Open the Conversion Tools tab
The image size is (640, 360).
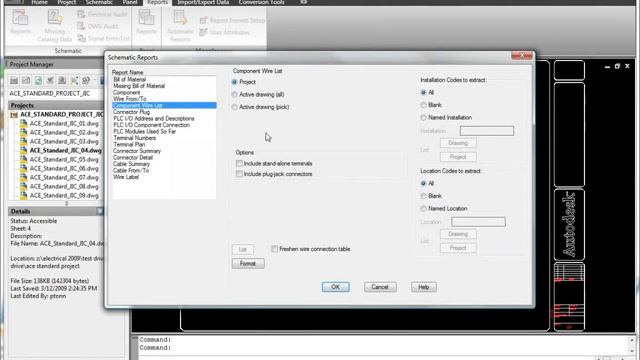pyautogui.click(x=262, y=2)
